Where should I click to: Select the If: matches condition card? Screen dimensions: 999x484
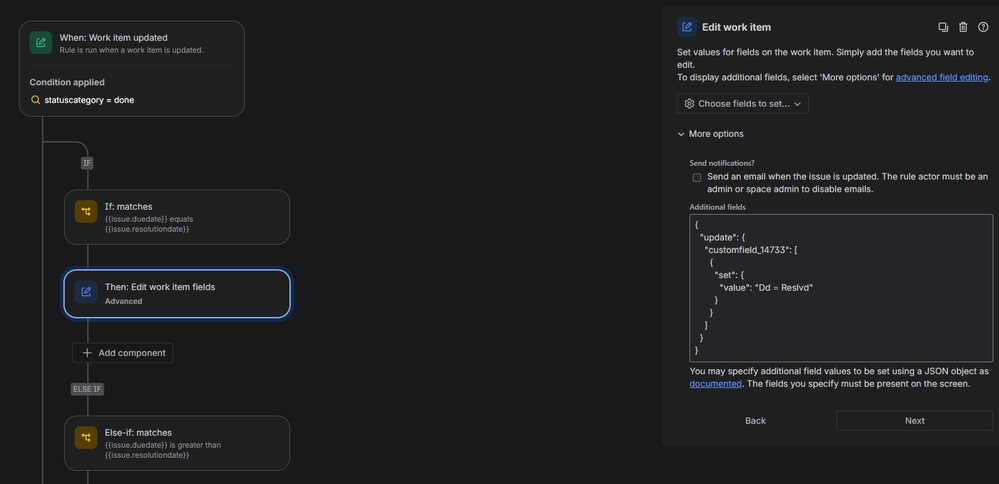coord(177,217)
